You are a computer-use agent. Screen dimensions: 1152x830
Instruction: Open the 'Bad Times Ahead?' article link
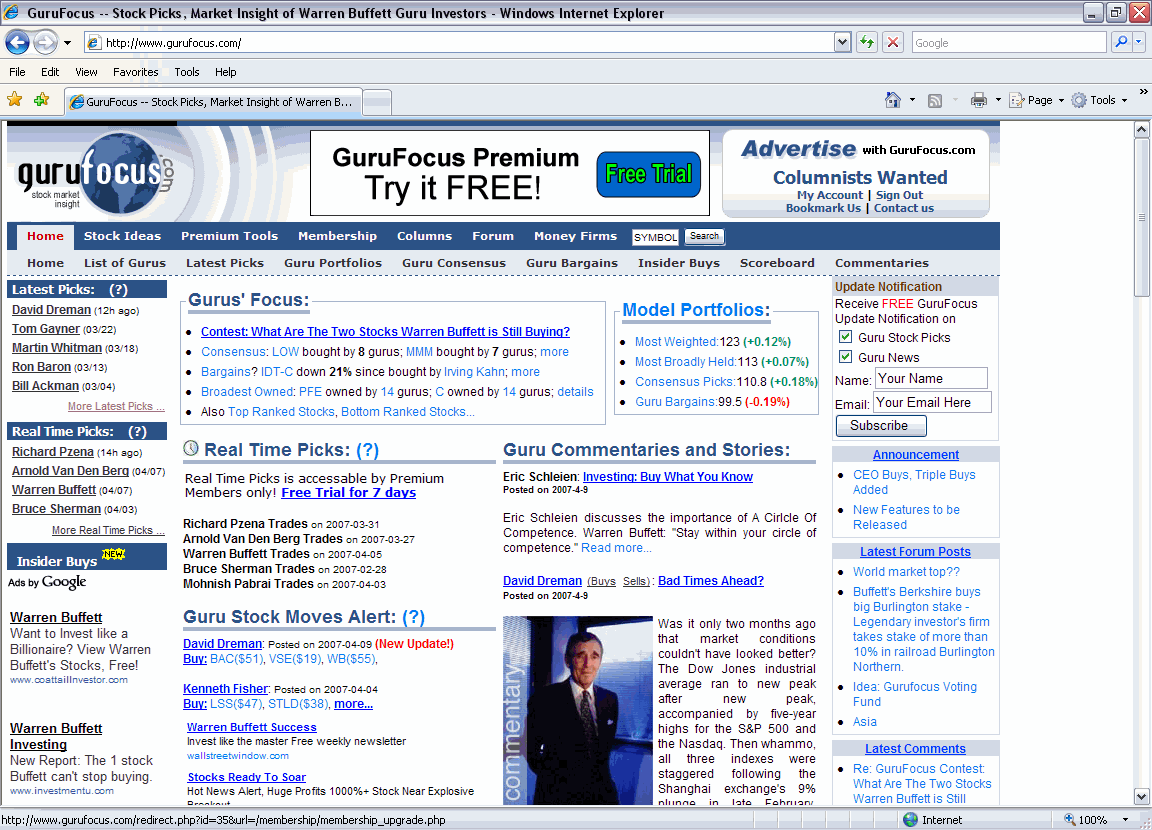710,581
